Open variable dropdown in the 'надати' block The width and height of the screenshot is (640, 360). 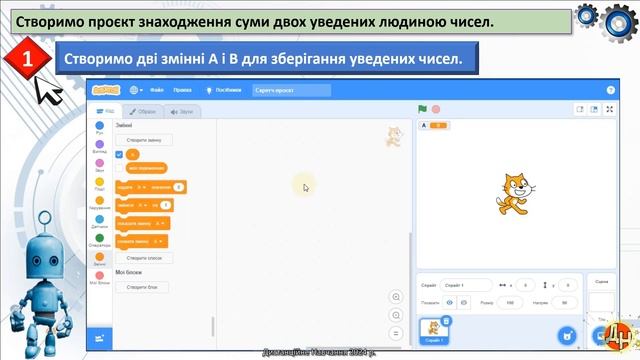click(x=142, y=187)
